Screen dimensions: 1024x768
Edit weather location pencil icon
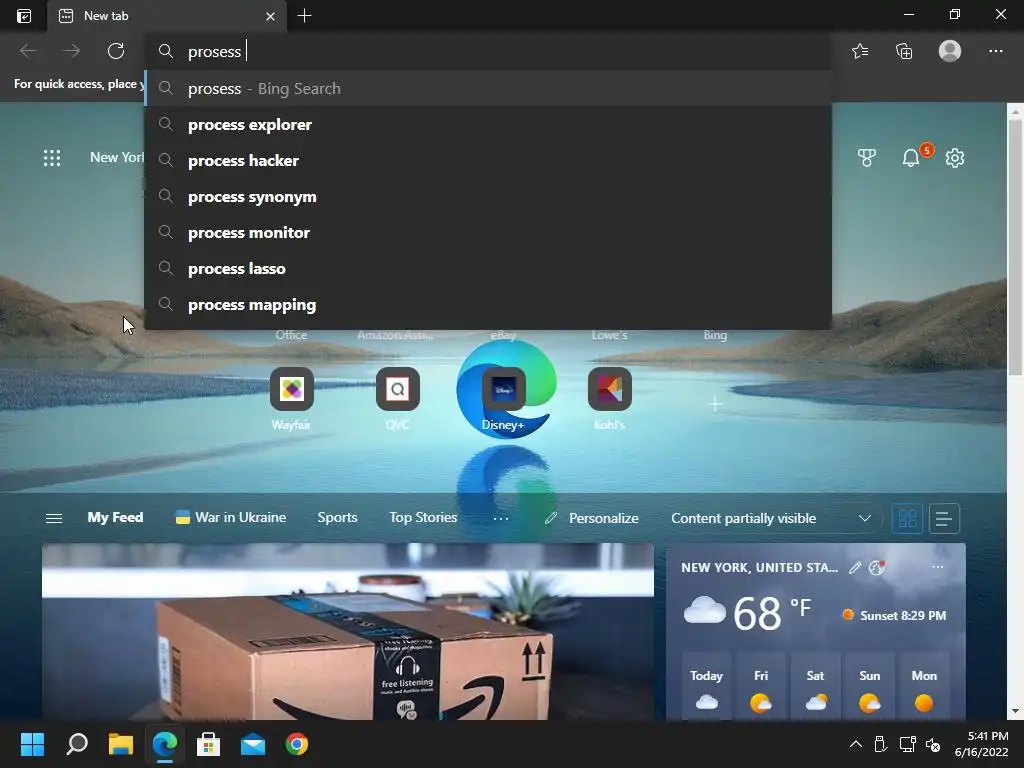[x=855, y=567]
